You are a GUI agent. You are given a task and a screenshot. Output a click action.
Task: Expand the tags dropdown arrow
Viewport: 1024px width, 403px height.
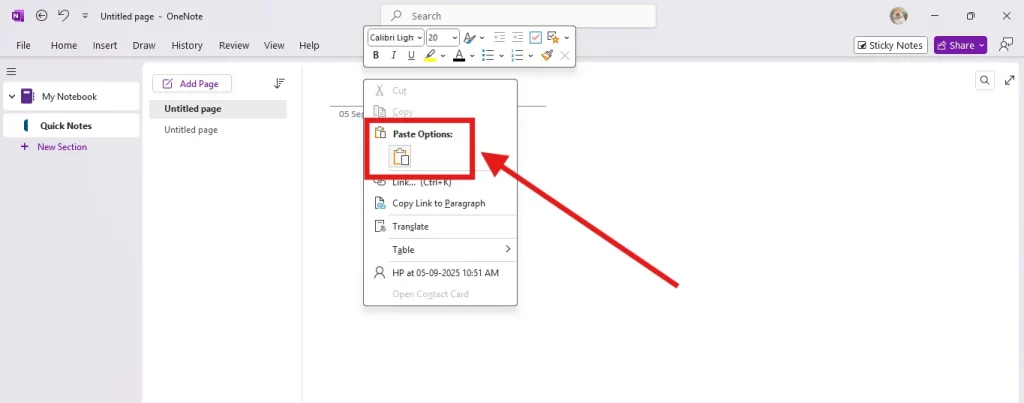tap(566, 38)
